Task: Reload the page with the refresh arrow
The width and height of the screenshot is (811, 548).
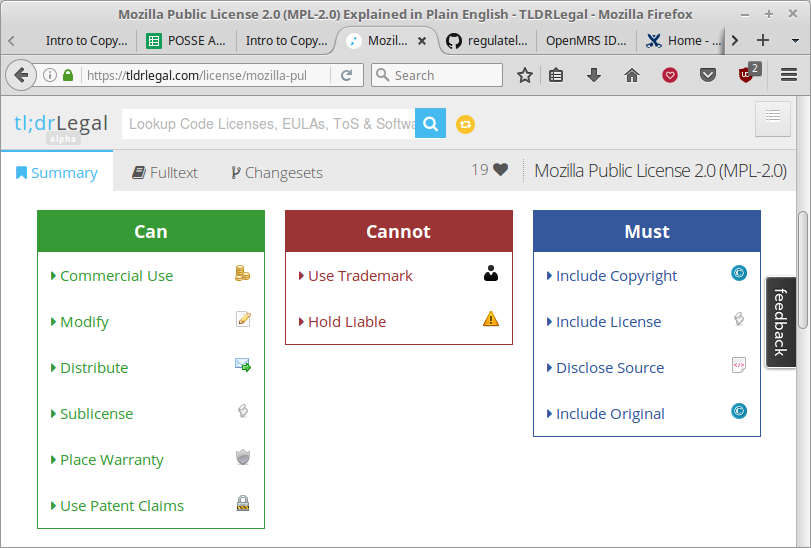Action: tap(347, 75)
